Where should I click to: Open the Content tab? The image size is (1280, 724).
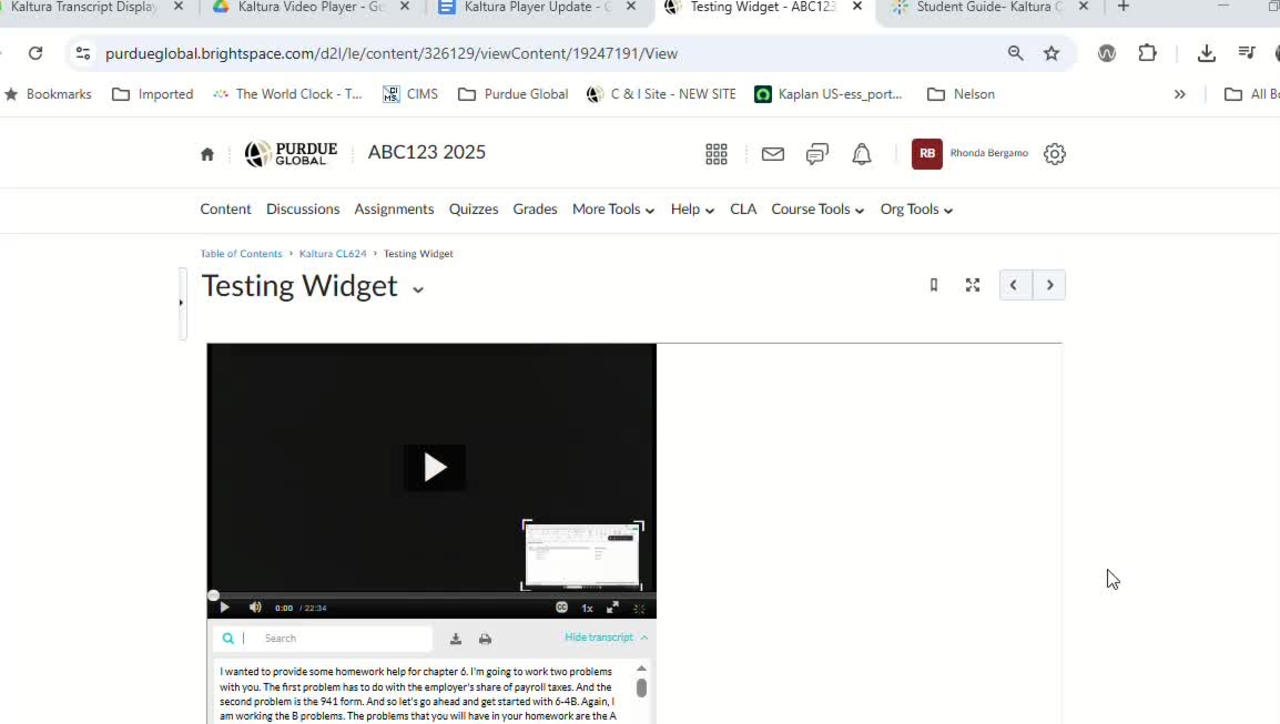(225, 209)
